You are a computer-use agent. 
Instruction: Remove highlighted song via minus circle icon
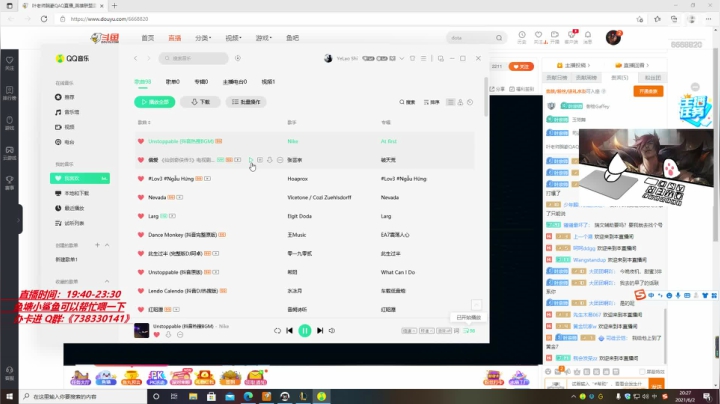[280, 160]
